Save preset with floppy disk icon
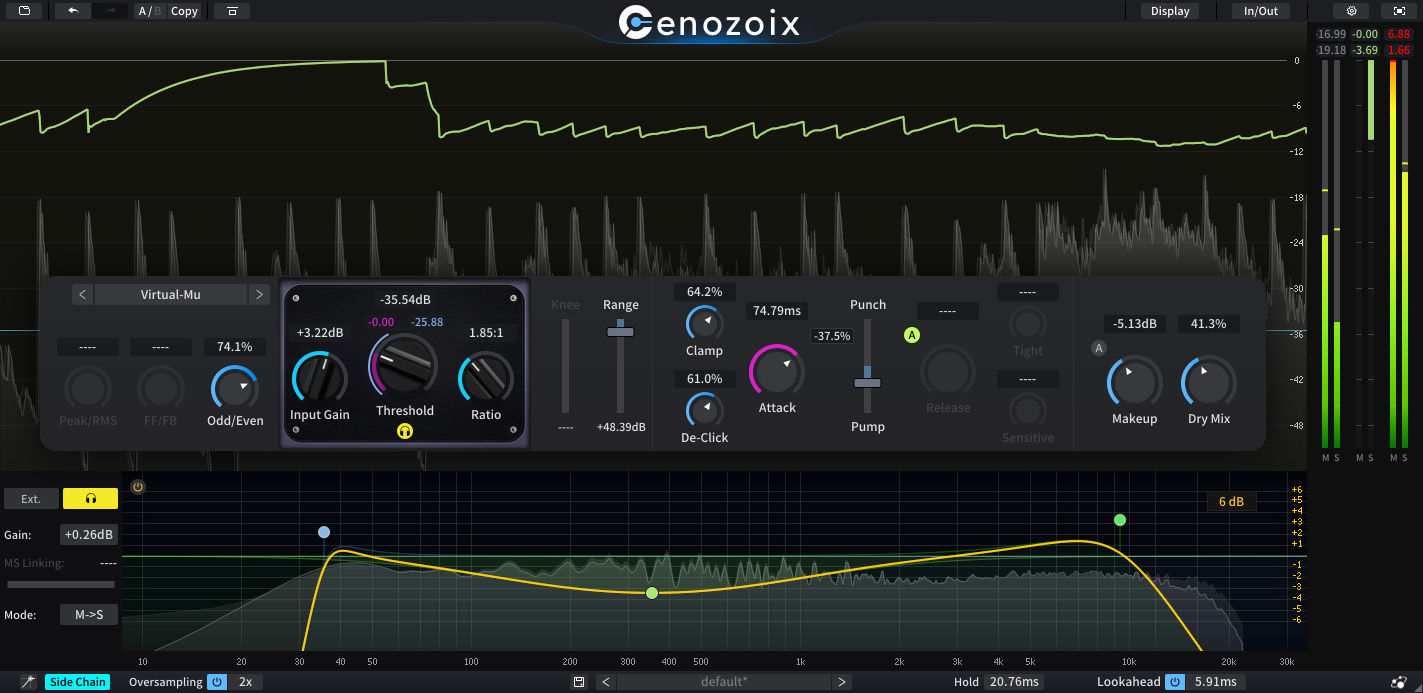Screen dimensions: 1423x693 tap(578, 682)
